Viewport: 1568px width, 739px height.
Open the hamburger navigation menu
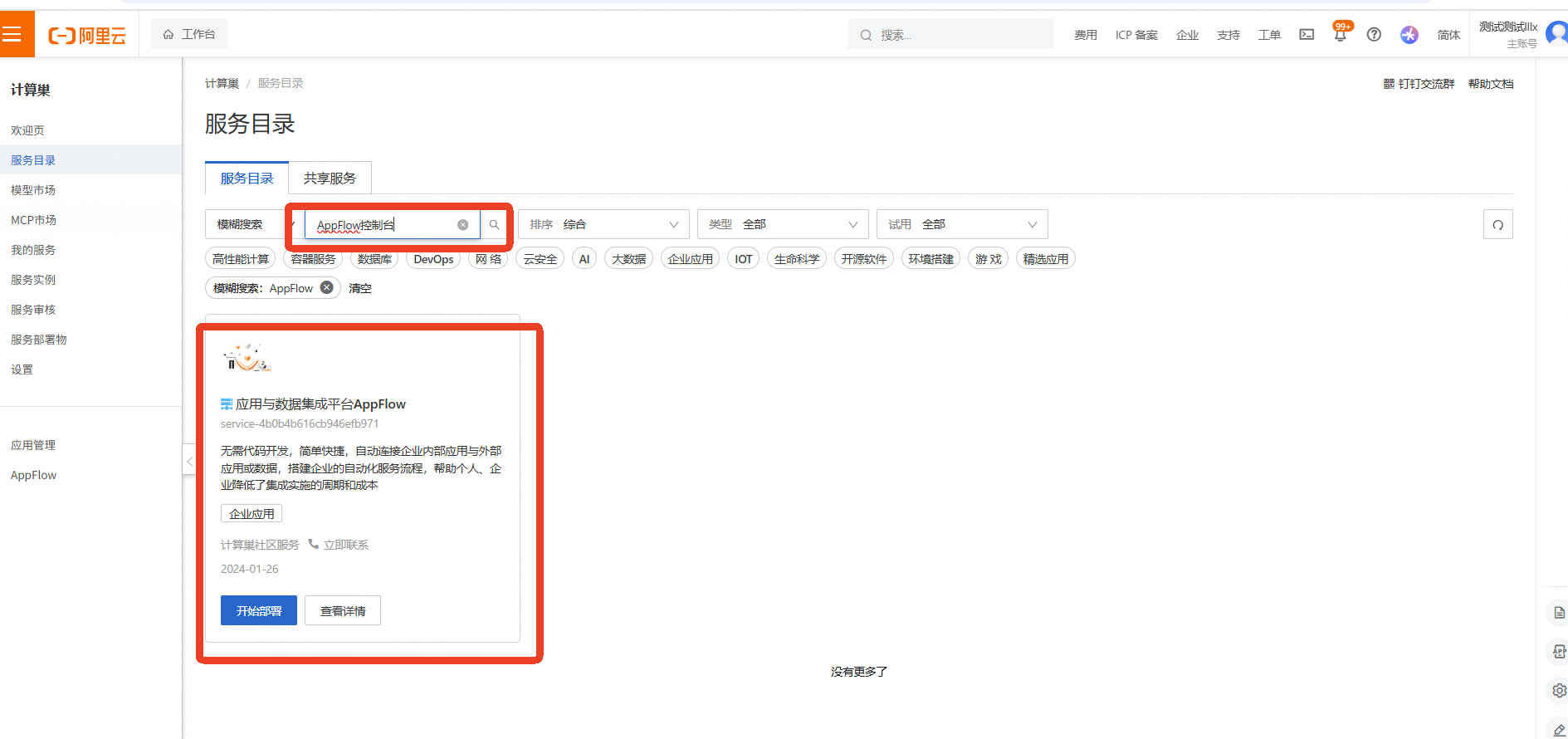(12, 34)
